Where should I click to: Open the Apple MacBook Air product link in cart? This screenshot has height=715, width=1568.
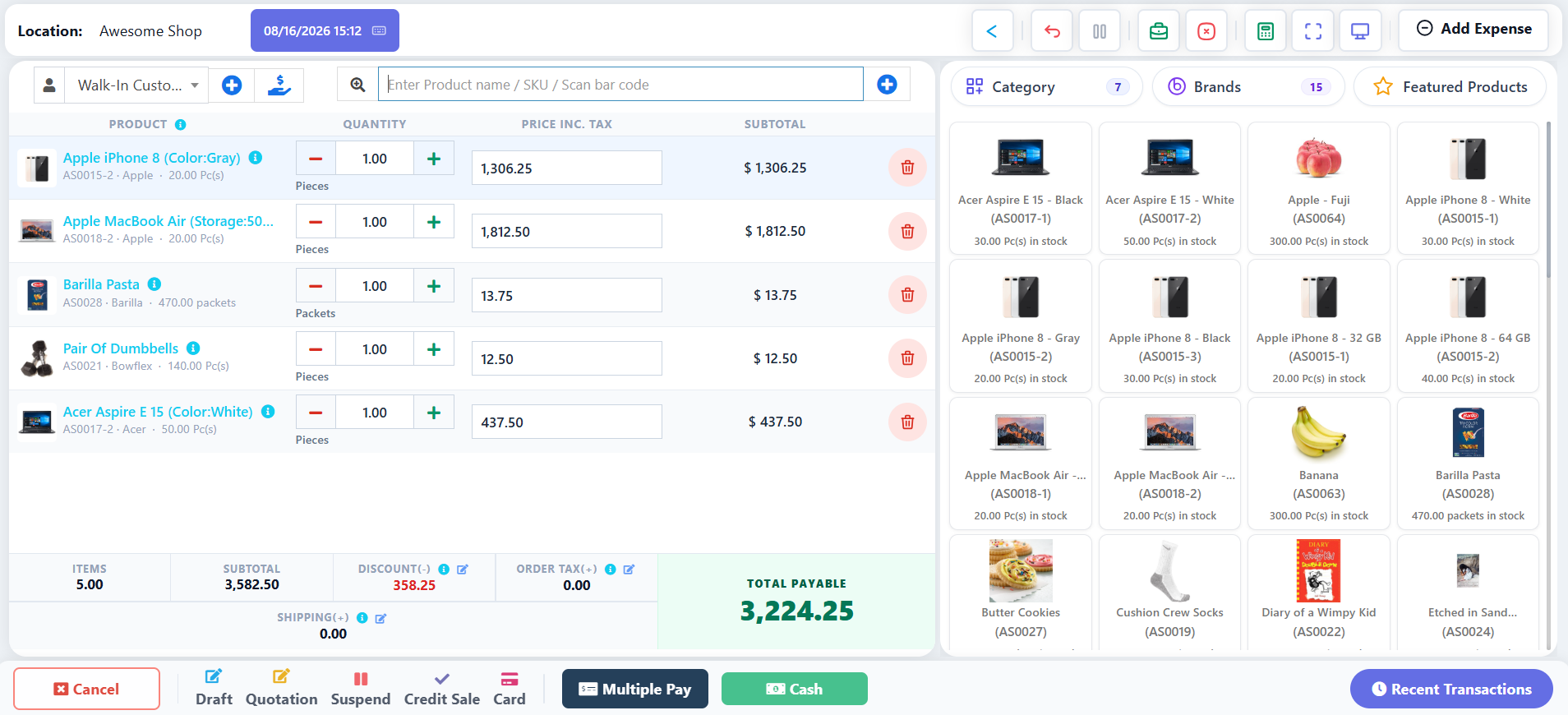tap(168, 221)
